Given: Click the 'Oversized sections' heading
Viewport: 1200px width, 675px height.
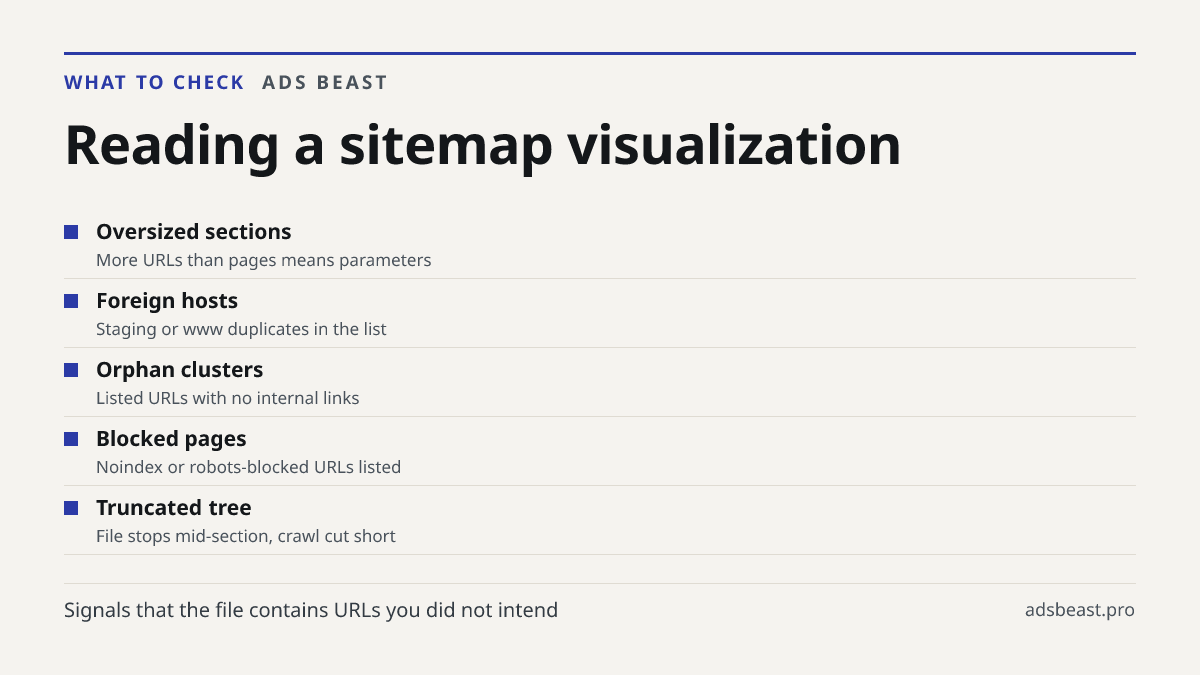Looking at the screenshot, I should [x=194, y=232].
